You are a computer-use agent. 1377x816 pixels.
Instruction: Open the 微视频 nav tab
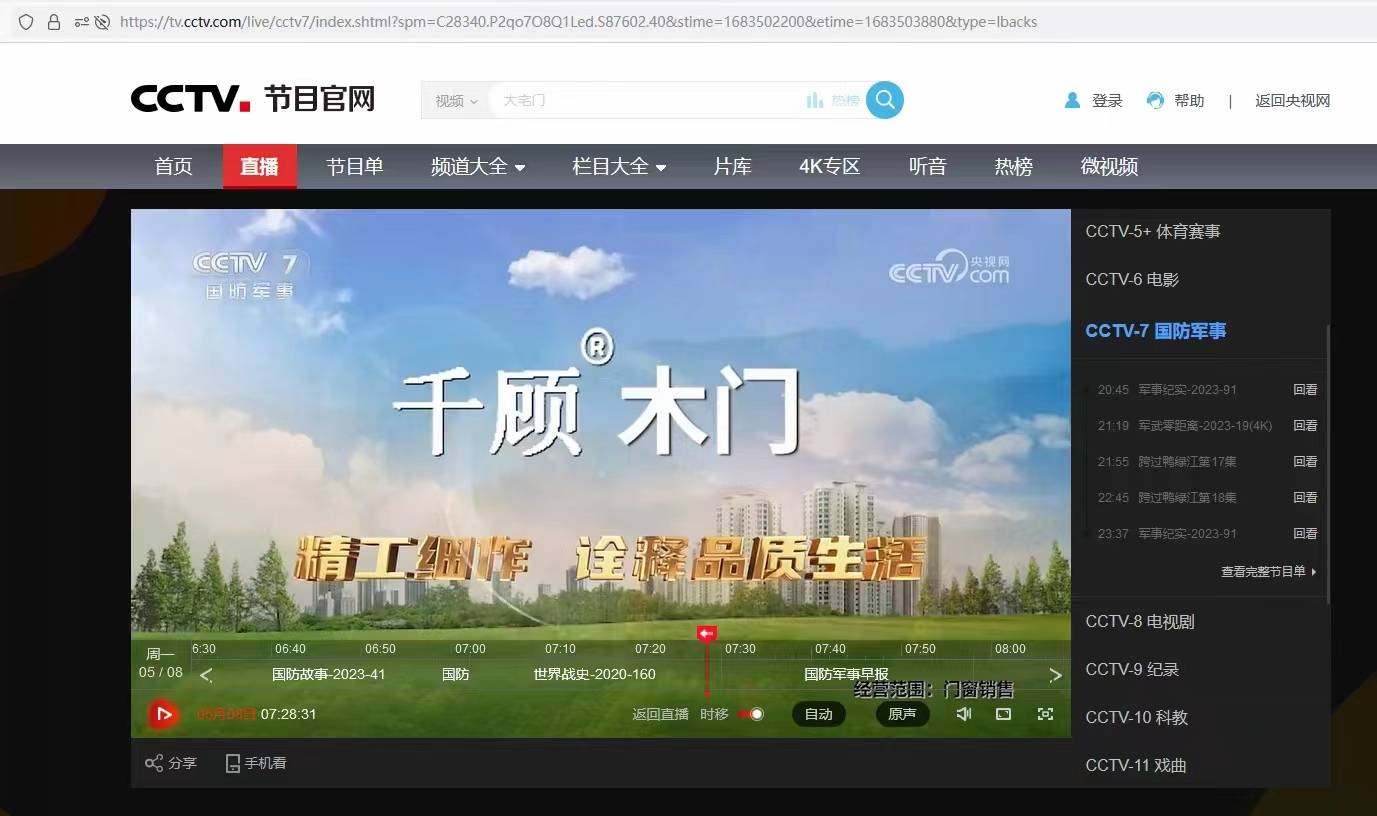pos(1109,167)
